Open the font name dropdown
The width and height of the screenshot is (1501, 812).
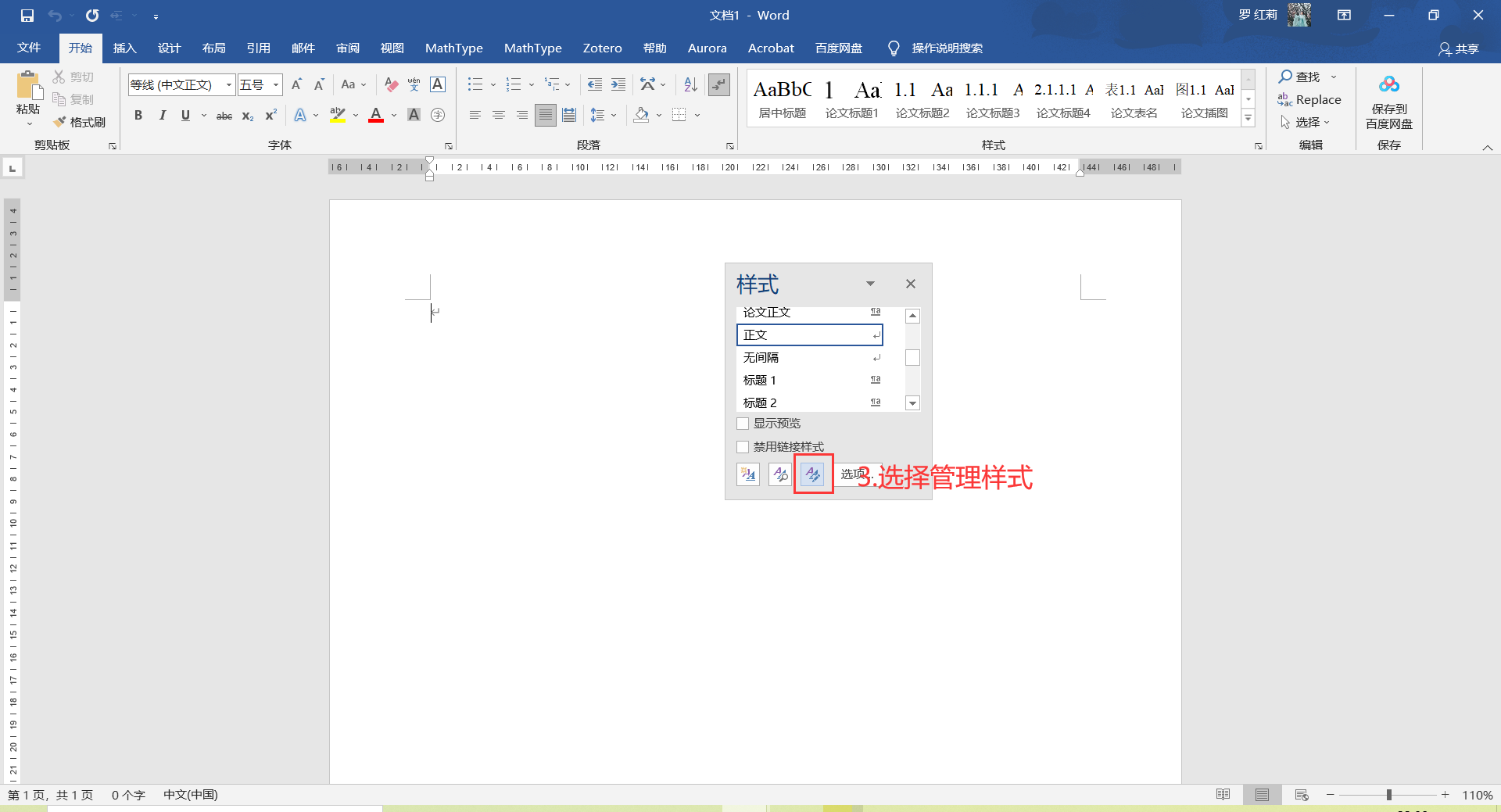227,84
